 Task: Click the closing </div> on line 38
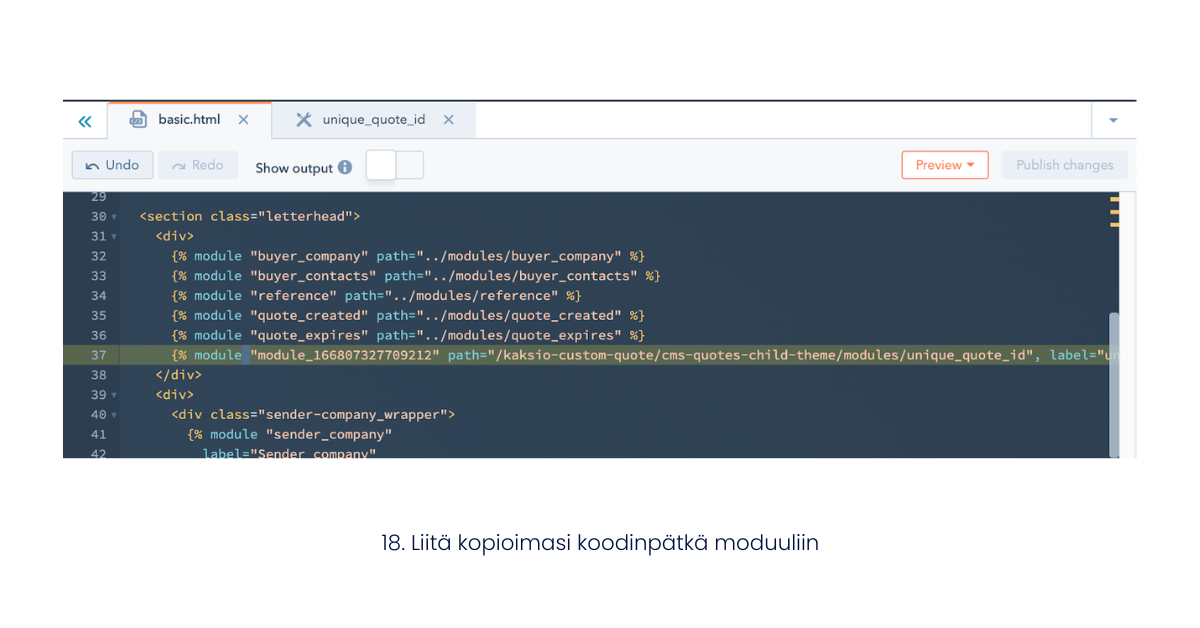coord(178,375)
